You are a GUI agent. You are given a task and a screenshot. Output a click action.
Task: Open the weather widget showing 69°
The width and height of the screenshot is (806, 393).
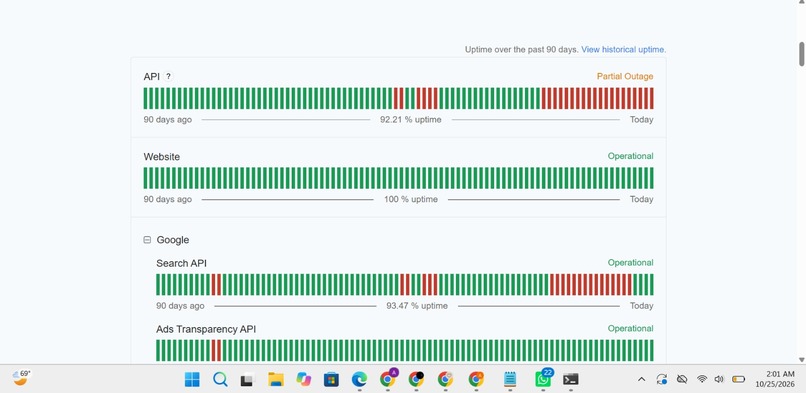pos(22,378)
